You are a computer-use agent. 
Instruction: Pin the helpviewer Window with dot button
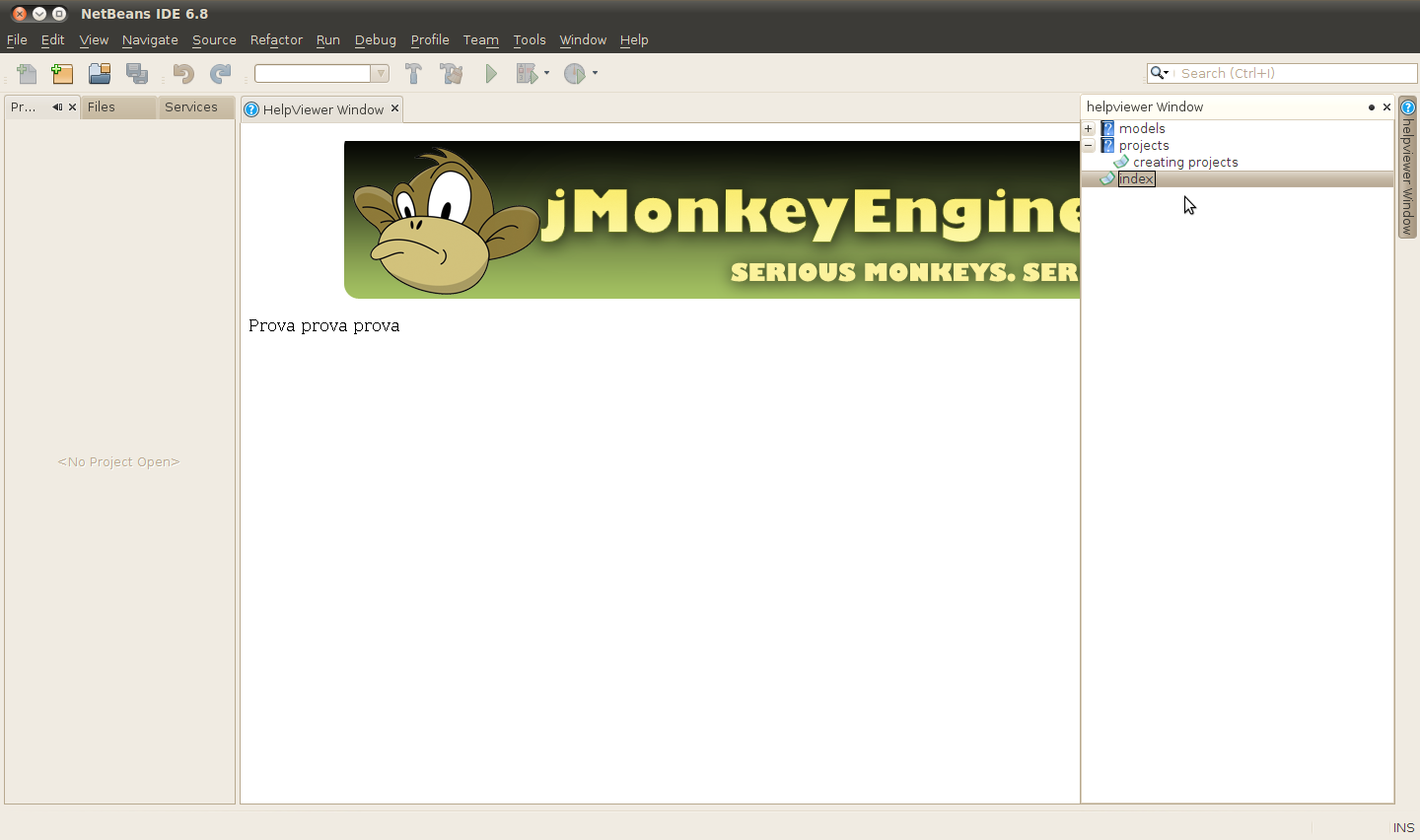[x=1371, y=106]
